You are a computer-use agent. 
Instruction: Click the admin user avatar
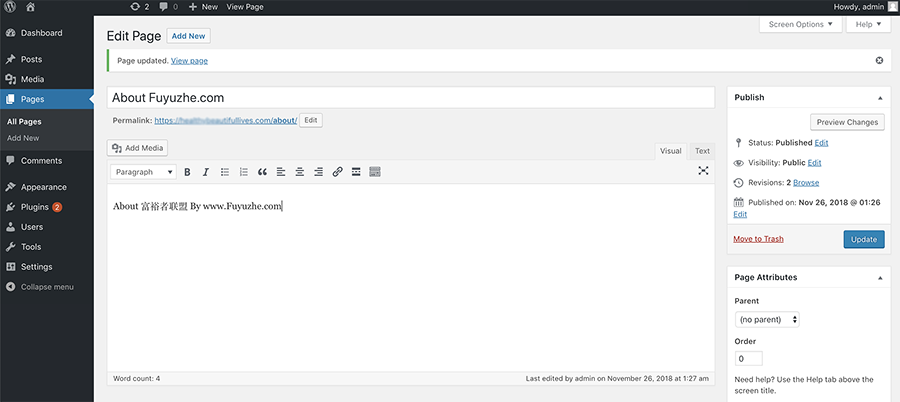[x=891, y=7]
